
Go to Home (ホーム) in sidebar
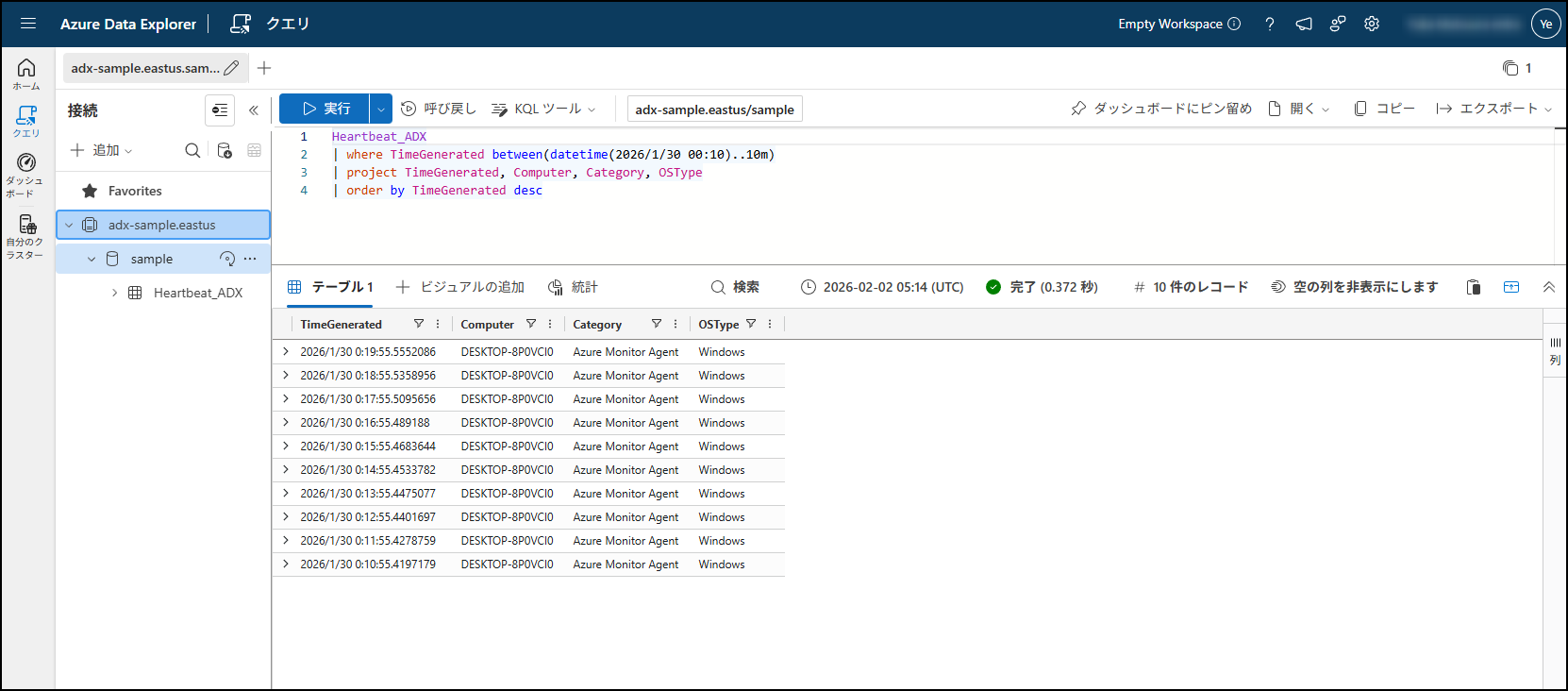[26, 74]
